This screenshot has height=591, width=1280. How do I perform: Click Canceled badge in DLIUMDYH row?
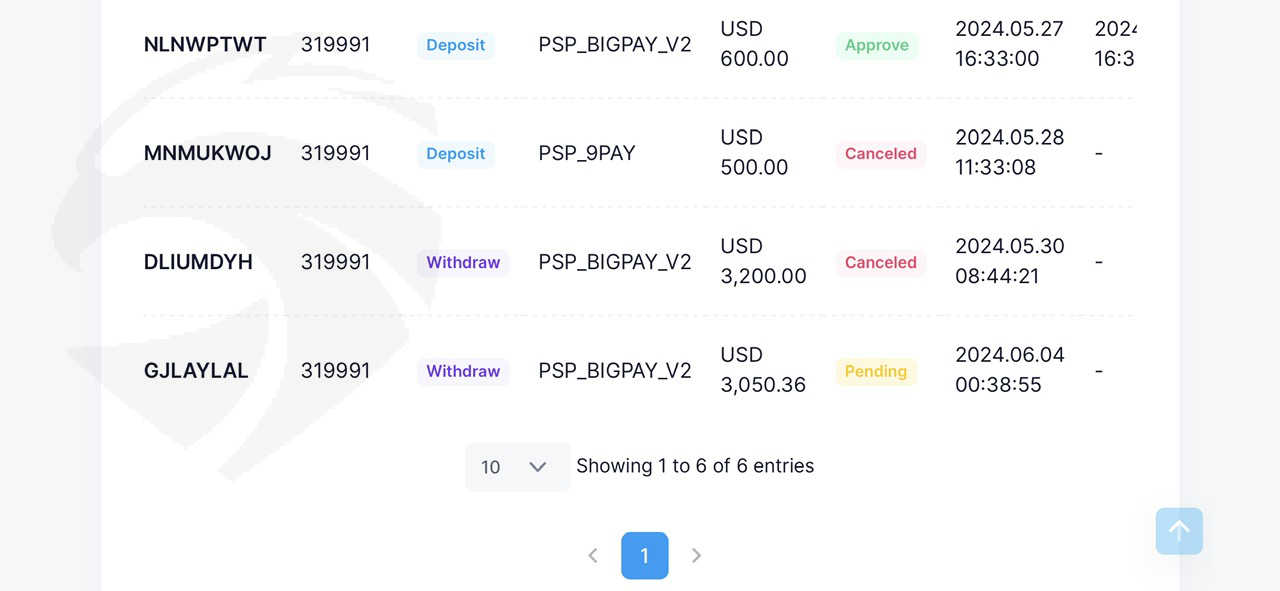coord(881,262)
